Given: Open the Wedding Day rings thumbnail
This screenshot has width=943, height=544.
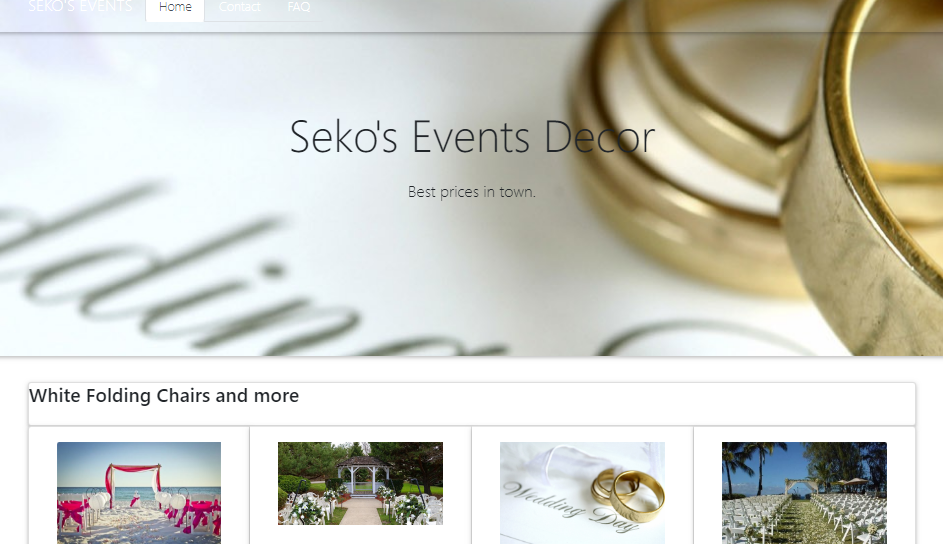Looking at the screenshot, I should point(582,492).
